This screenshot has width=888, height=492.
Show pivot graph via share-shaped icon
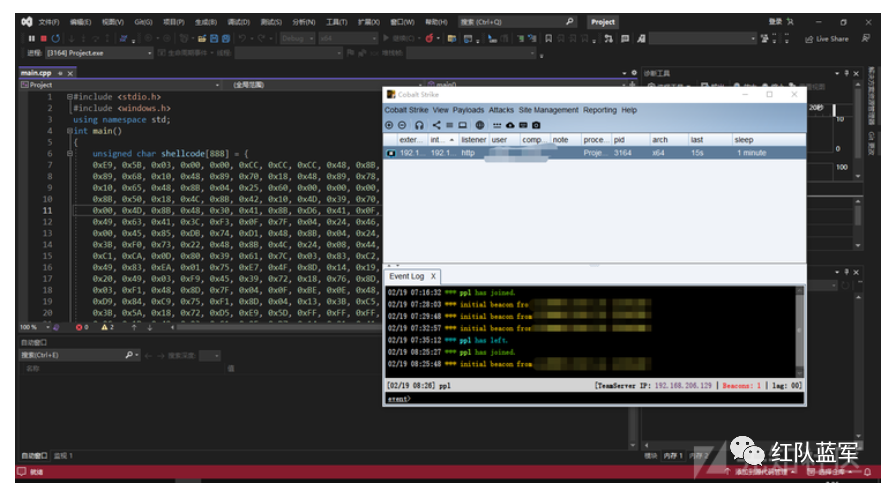click(436, 125)
